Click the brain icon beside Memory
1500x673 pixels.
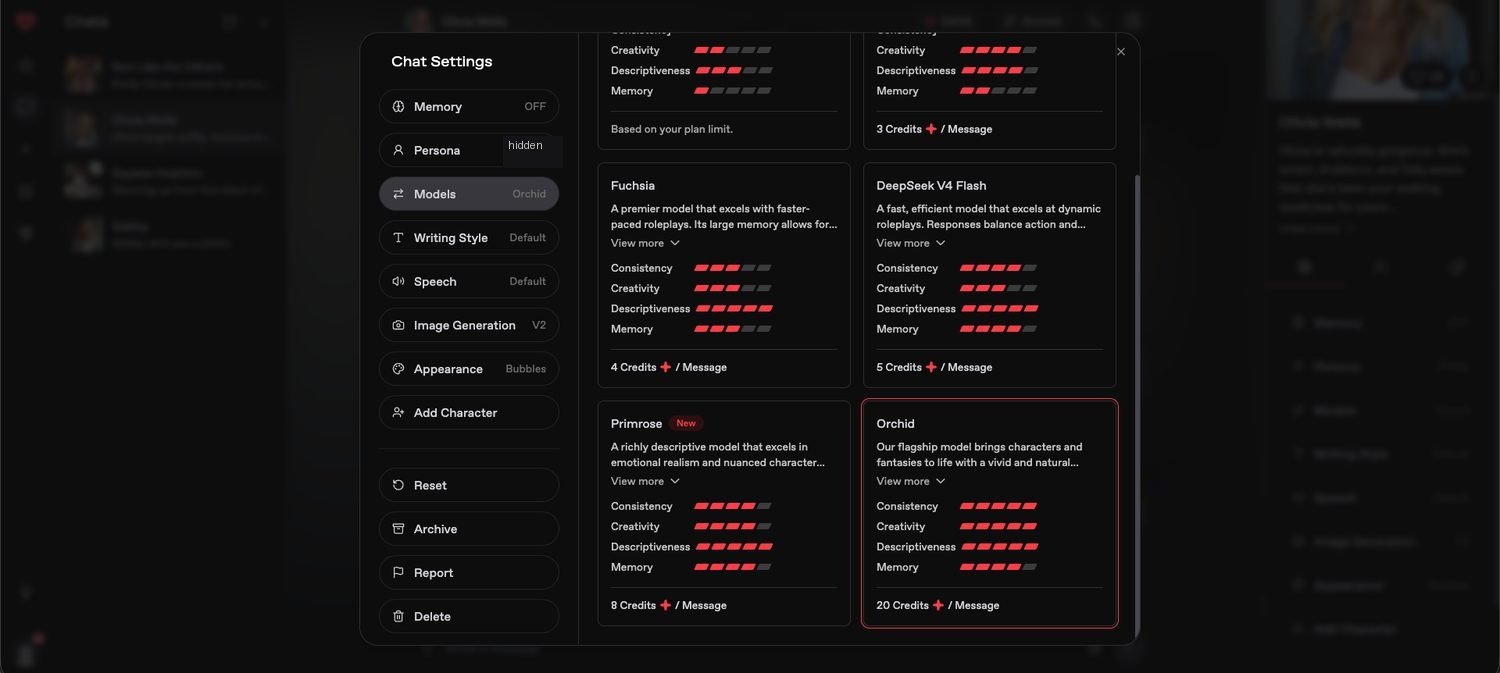pyautogui.click(x=398, y=106)
